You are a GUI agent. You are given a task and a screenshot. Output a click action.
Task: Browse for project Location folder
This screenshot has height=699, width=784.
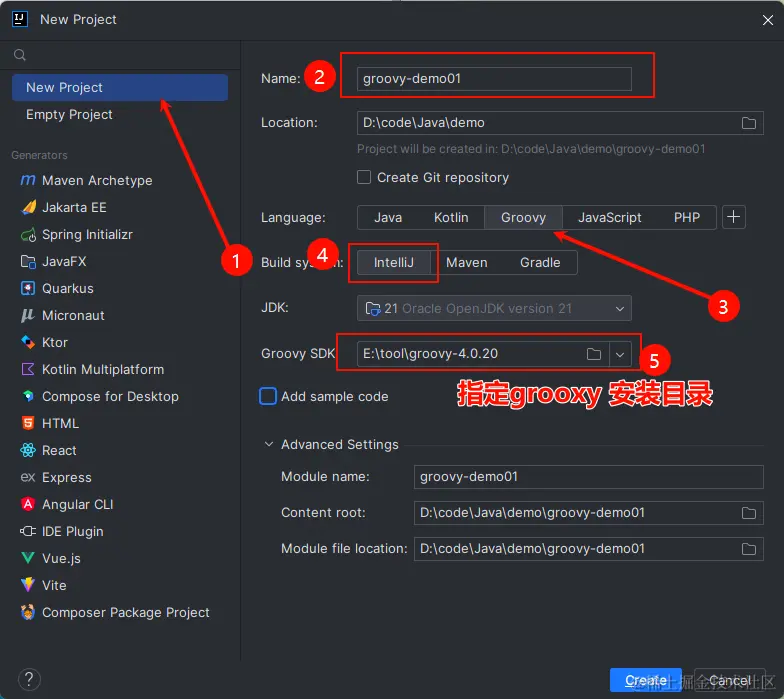[748, 123]
